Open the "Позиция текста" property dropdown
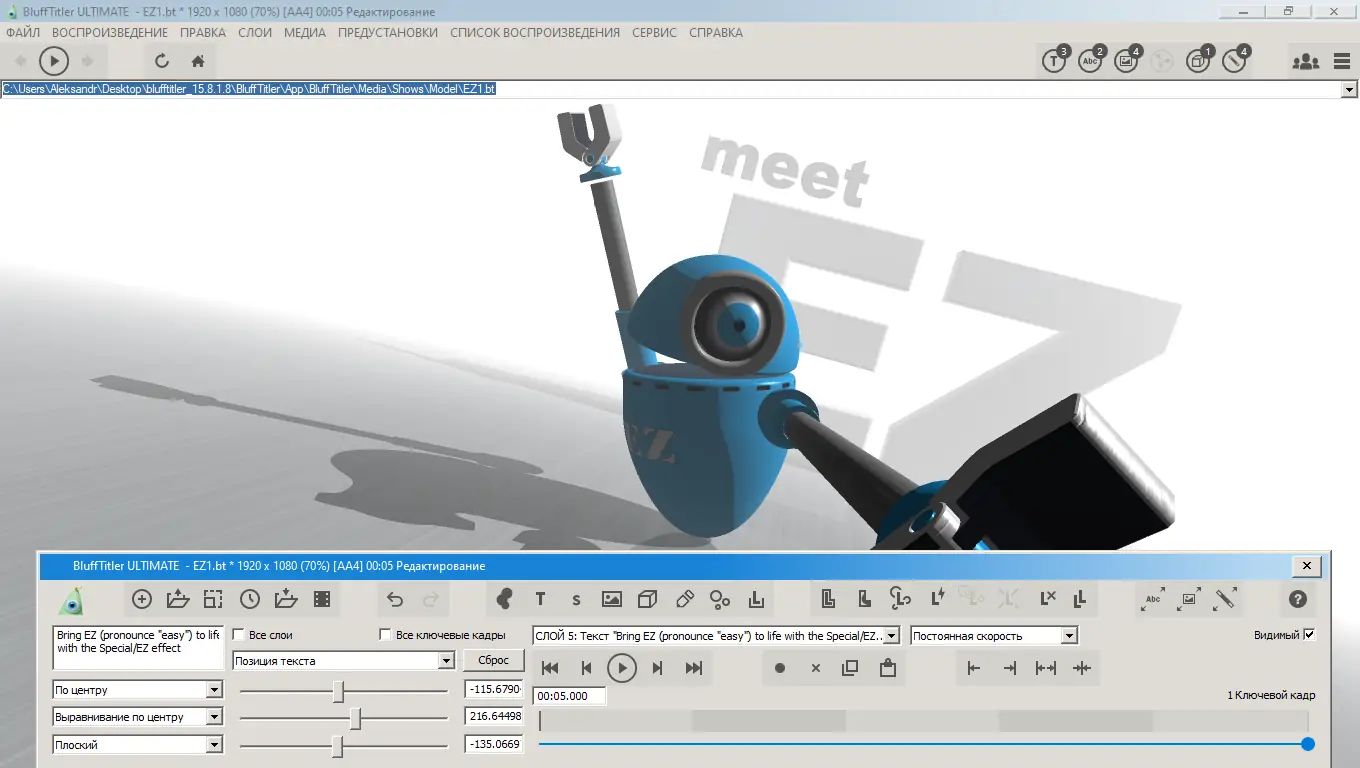Screen dimensions: 1360x768 344,661
